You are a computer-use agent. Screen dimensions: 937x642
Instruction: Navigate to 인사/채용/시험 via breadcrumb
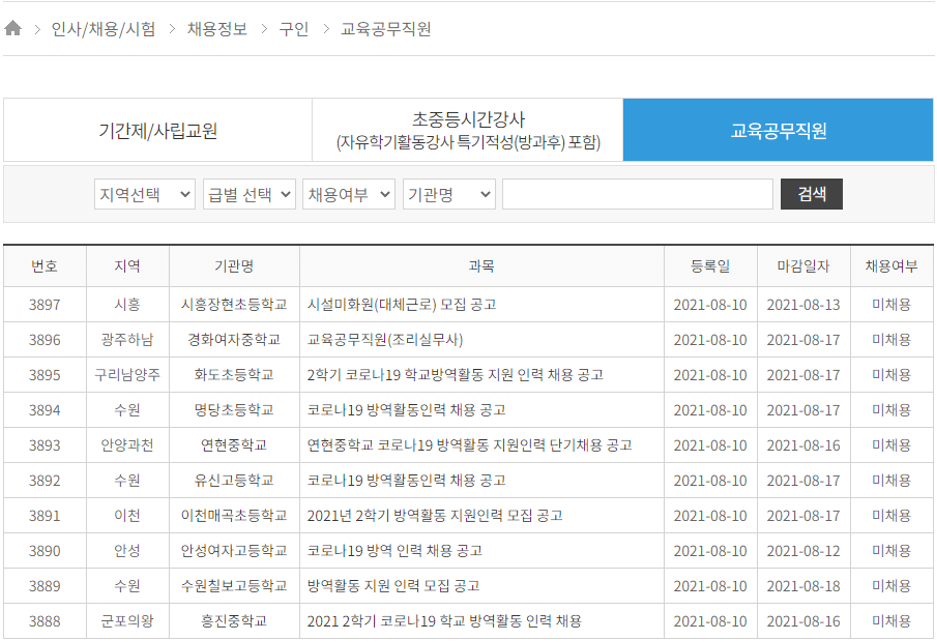105,29
